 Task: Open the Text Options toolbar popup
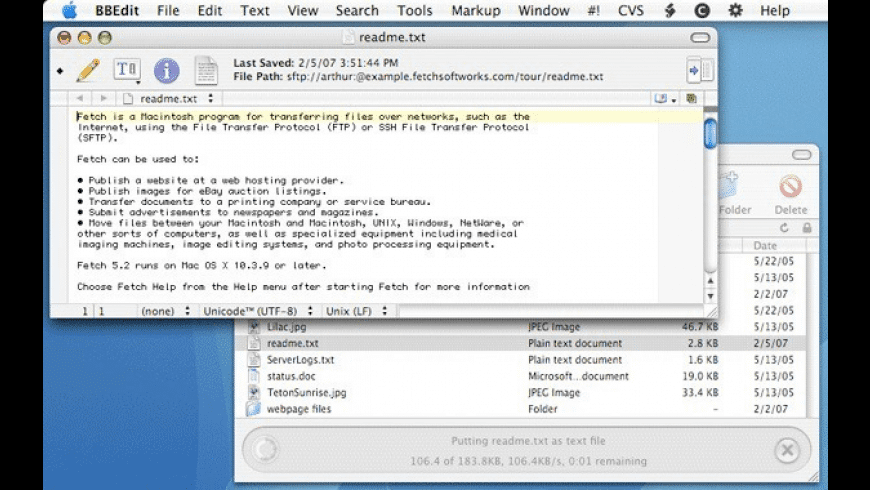pyautogui.click(x=127, y=70)
